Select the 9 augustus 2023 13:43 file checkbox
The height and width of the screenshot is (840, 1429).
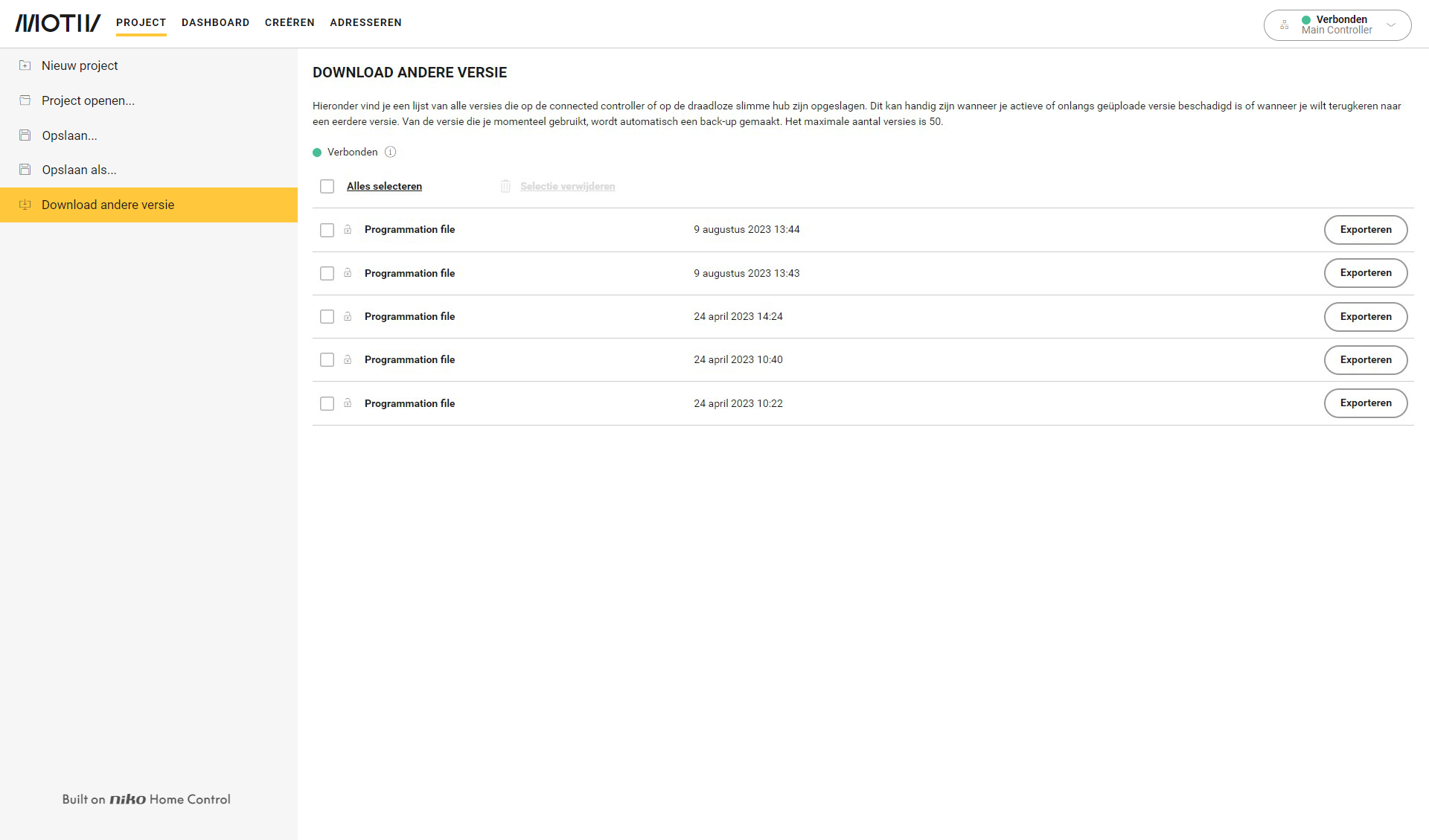pyautogui.click(x=327, y=273)
